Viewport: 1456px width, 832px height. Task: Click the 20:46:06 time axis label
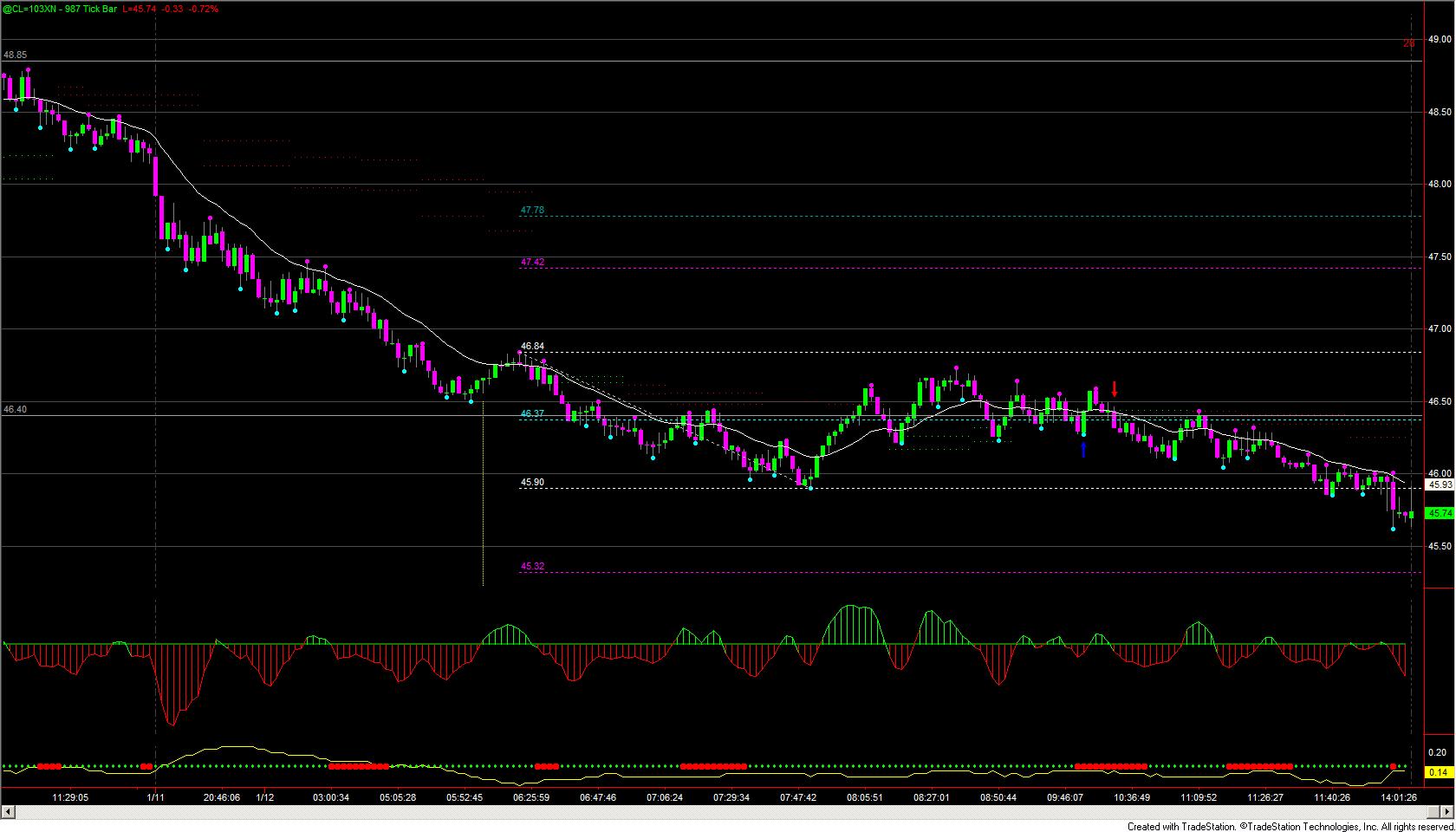(x=222, y=797)
